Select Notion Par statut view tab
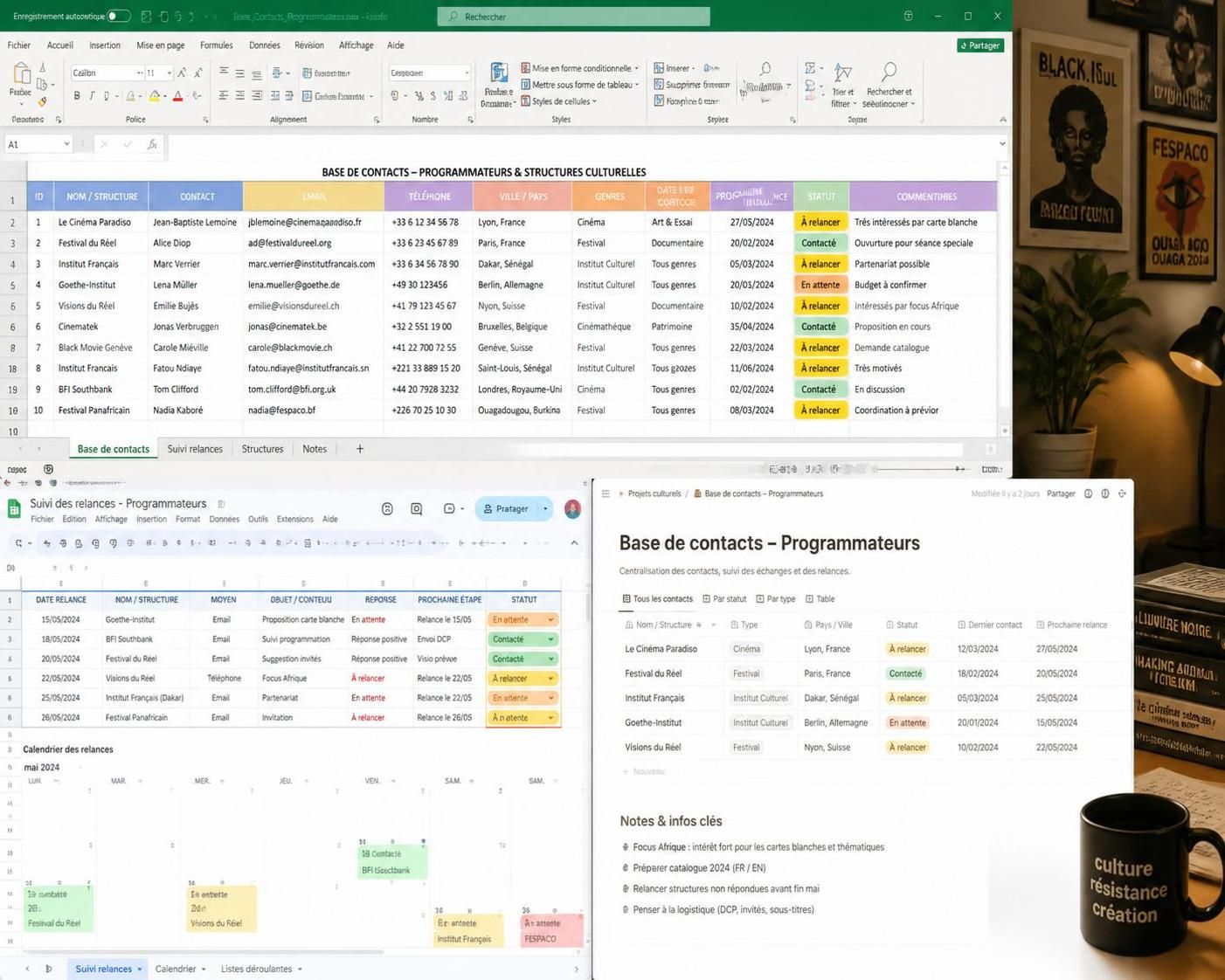This screenshot has width=1225, height=980. pos(724,599)
